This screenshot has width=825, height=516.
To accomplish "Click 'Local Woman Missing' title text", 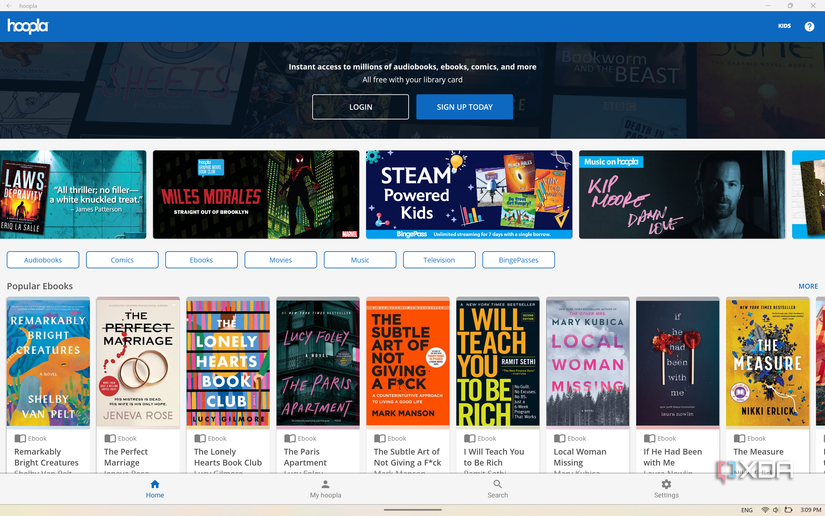I will (x=580, y=457).
